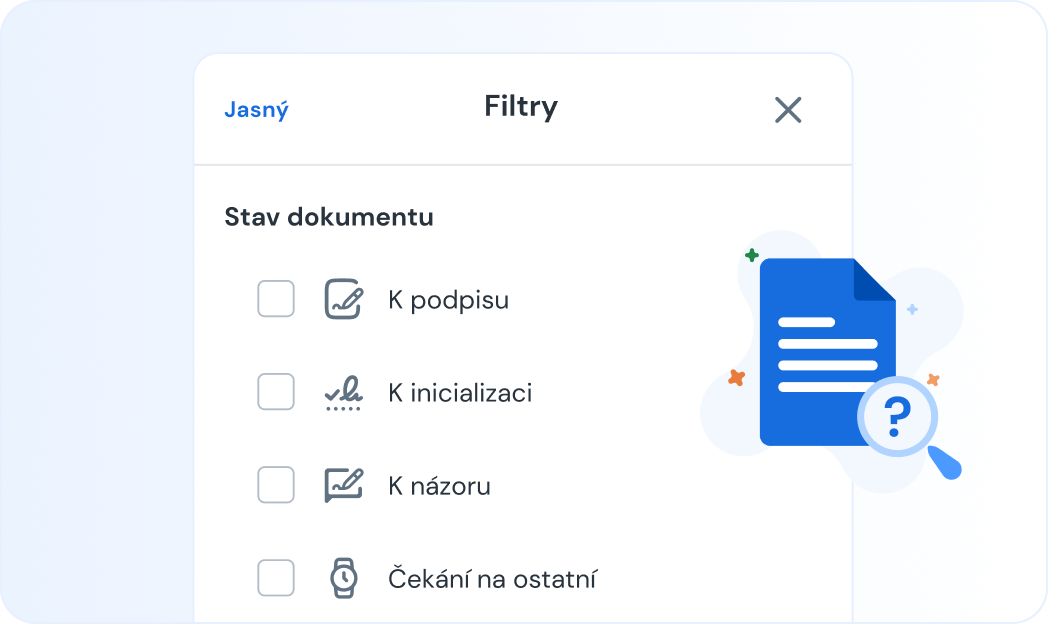
Task: Close the Filtry panel with the X
Action: (x=788, y=110)
